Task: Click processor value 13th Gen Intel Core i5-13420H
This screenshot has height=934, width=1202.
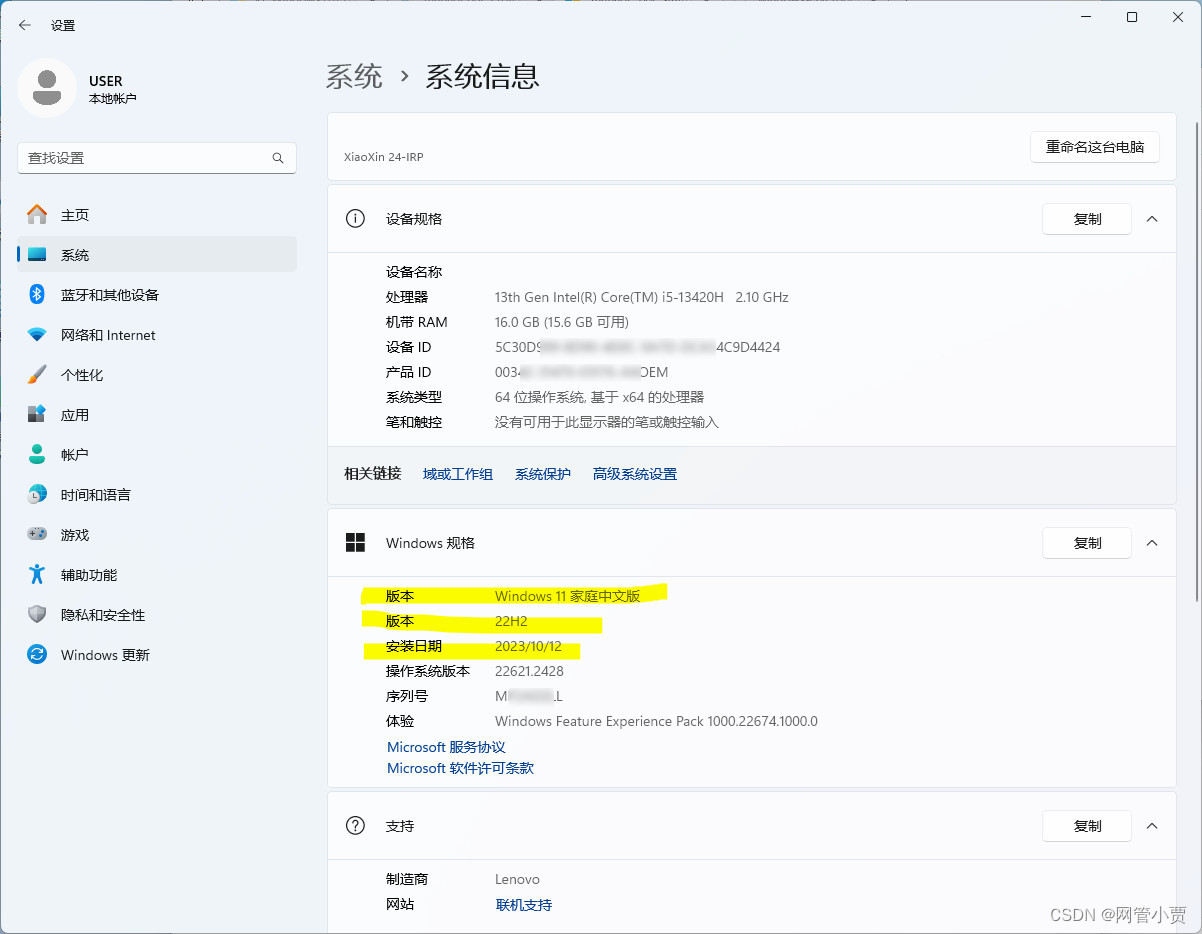Action: 642,297
